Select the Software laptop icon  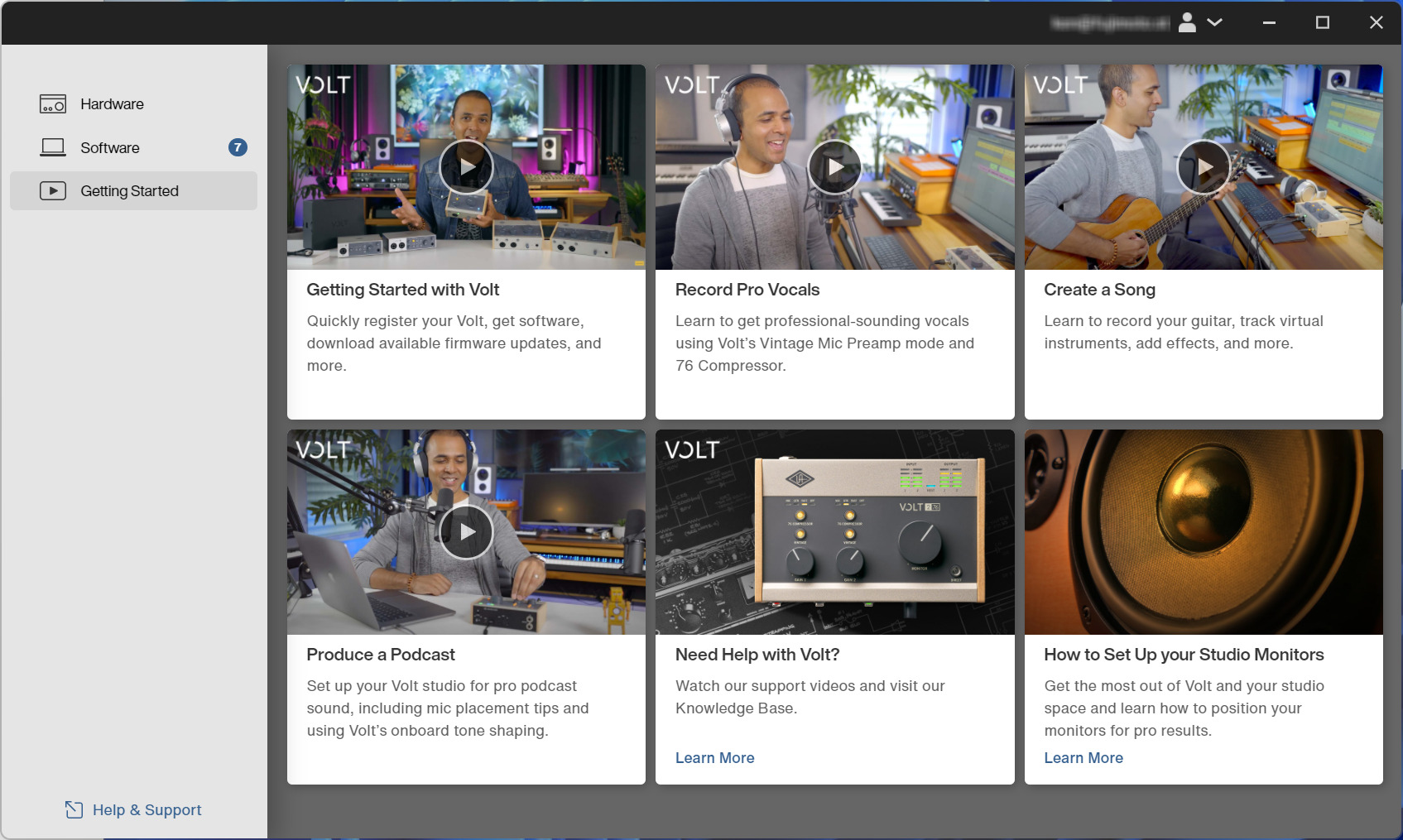coord(53,147)
